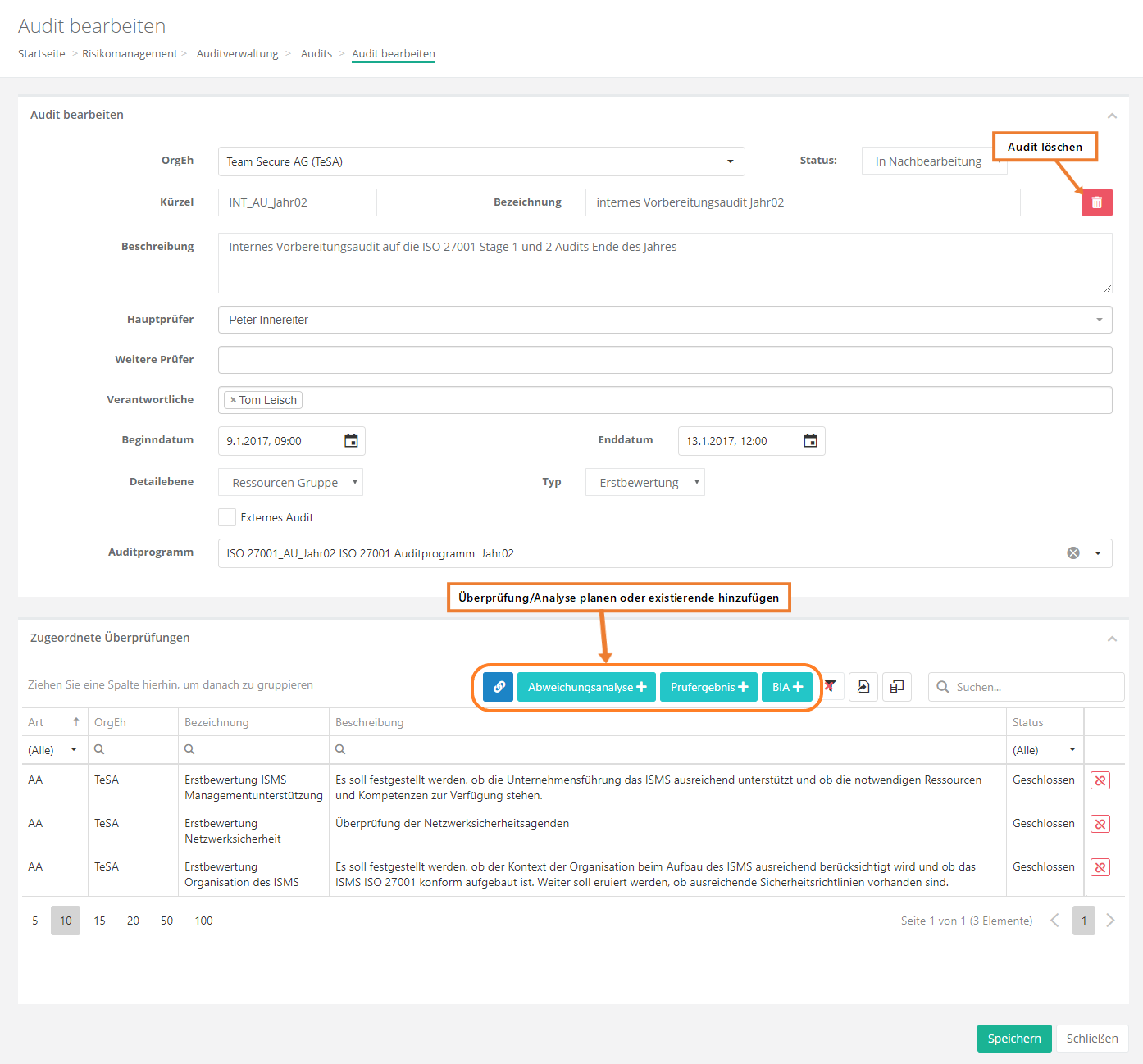The image size is (1143, 1064).
Task: Go to Auditverwaltung in breadcrumb
Action: 237,54
